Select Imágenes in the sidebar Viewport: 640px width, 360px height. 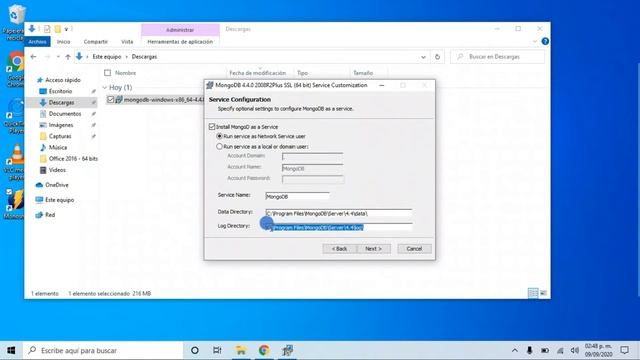pyautogui.click(x=61, y=125)
